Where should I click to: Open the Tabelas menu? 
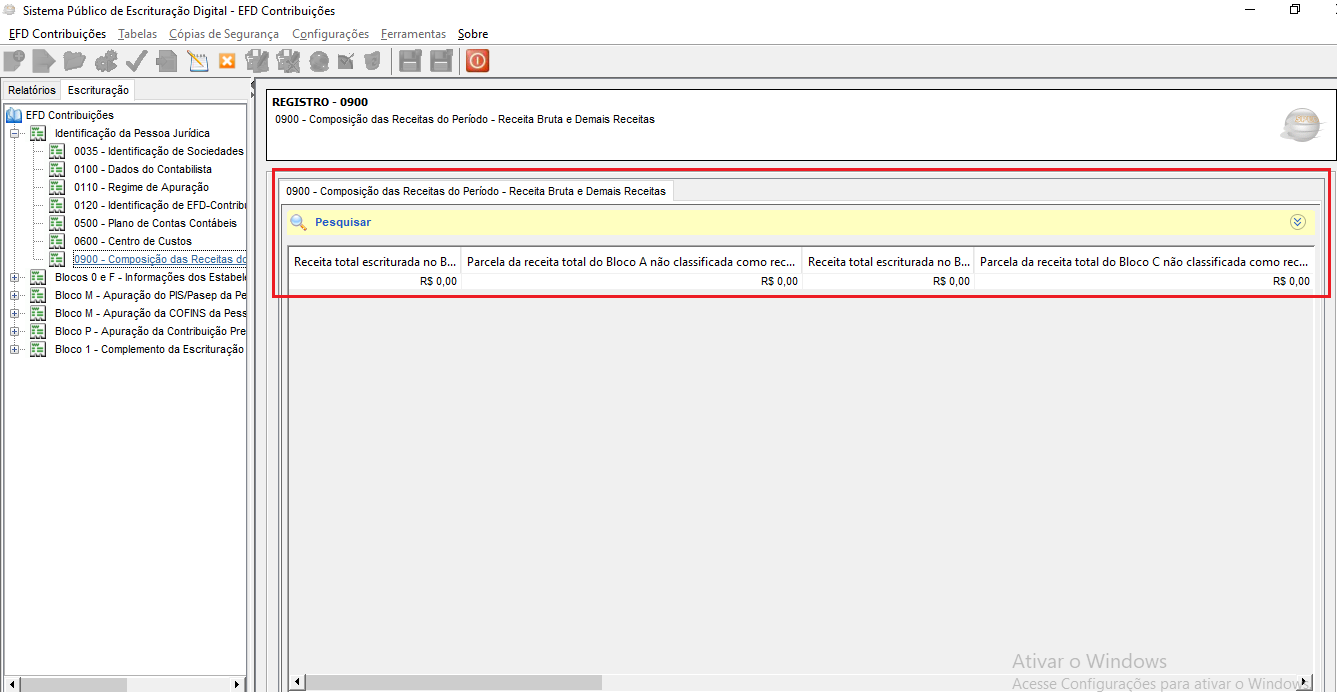[137, 34]
